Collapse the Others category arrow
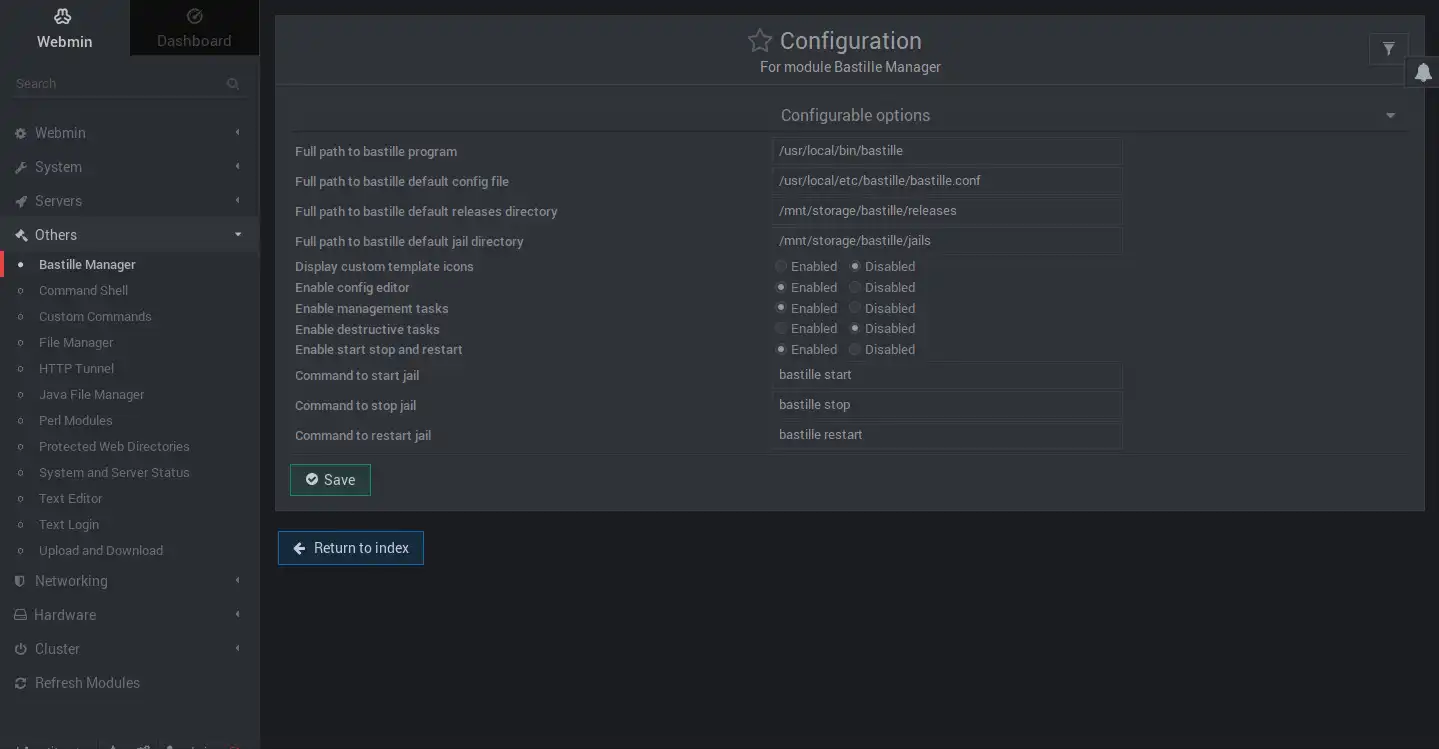 [x=238, y=235]
